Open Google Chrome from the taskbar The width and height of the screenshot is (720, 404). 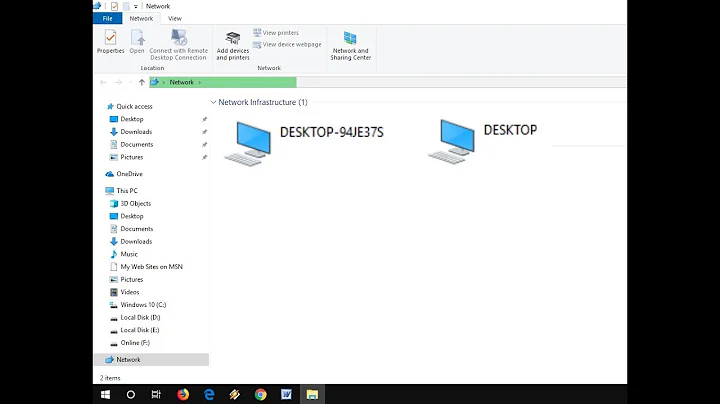[x=261, y=394]
